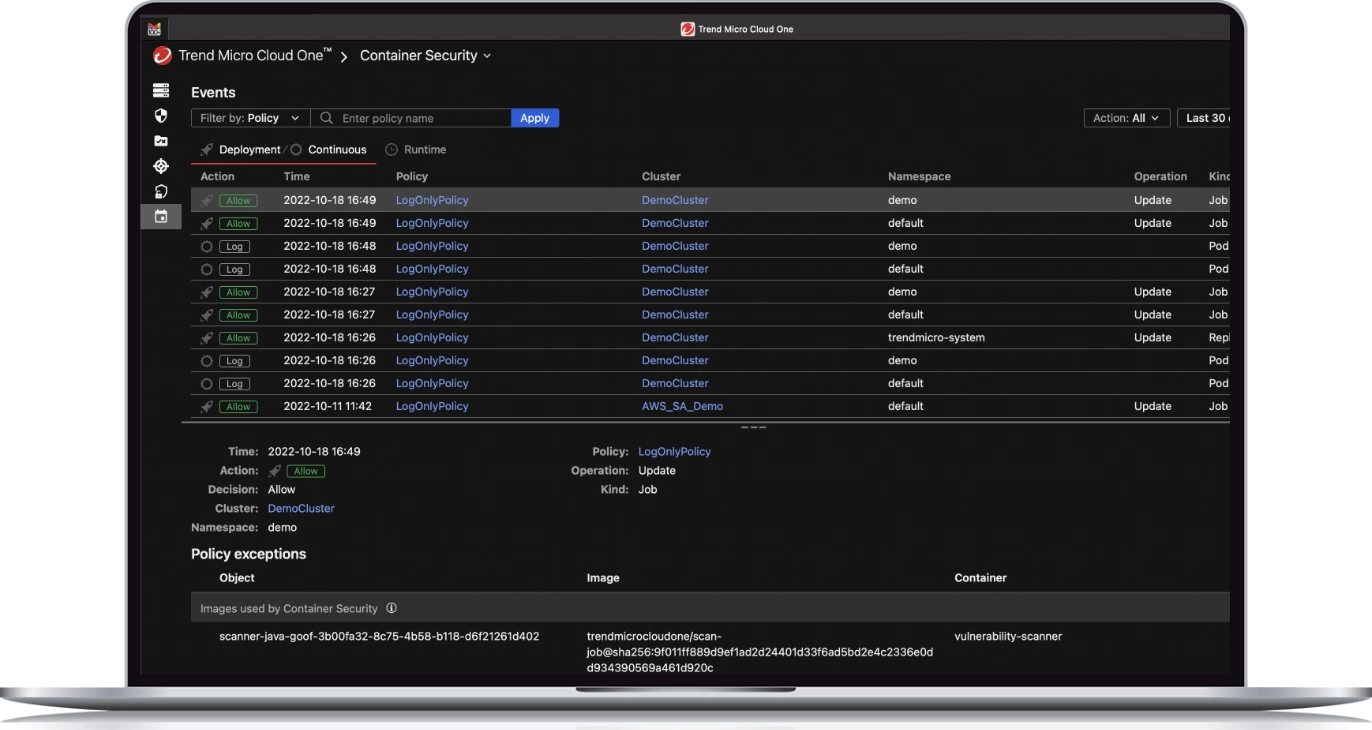Select trendmicrocloudone/scan-job image text
The image size is (1372, 730).
point(760,652)
